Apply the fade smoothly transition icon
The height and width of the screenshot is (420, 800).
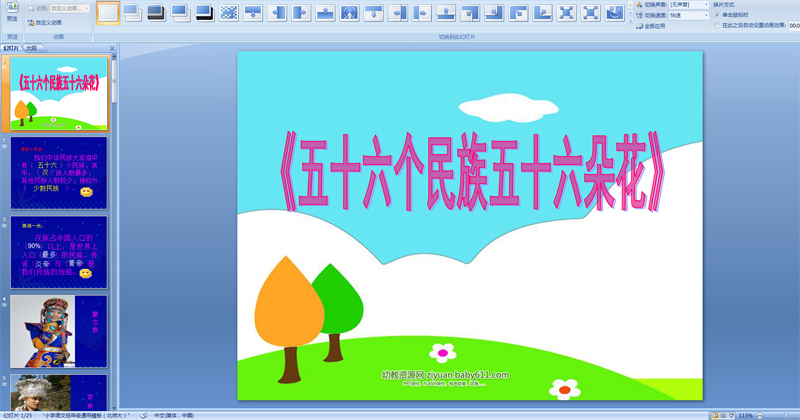[x=132, y=12]
